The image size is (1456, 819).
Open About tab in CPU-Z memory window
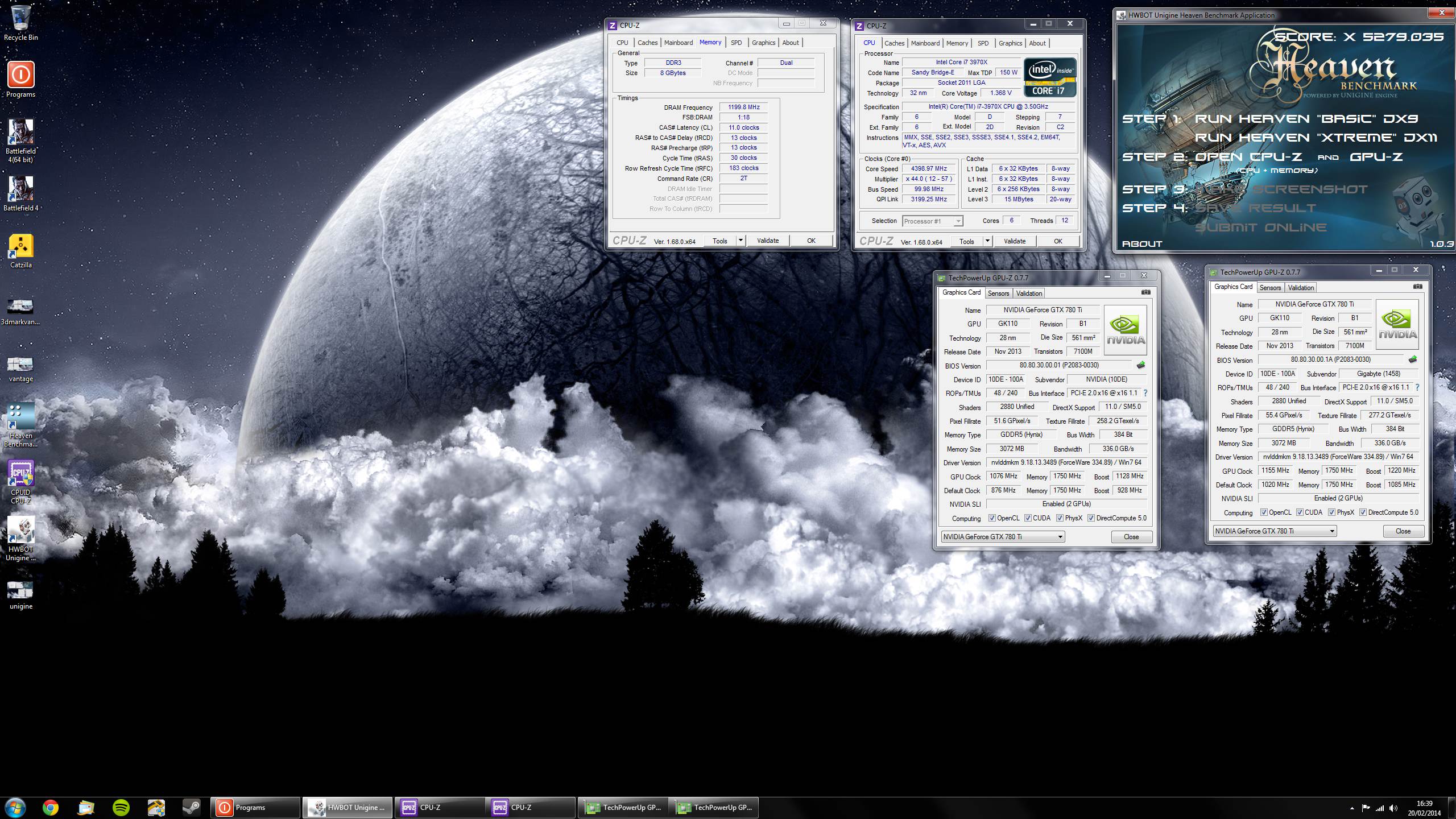click(x=790, y=43)
